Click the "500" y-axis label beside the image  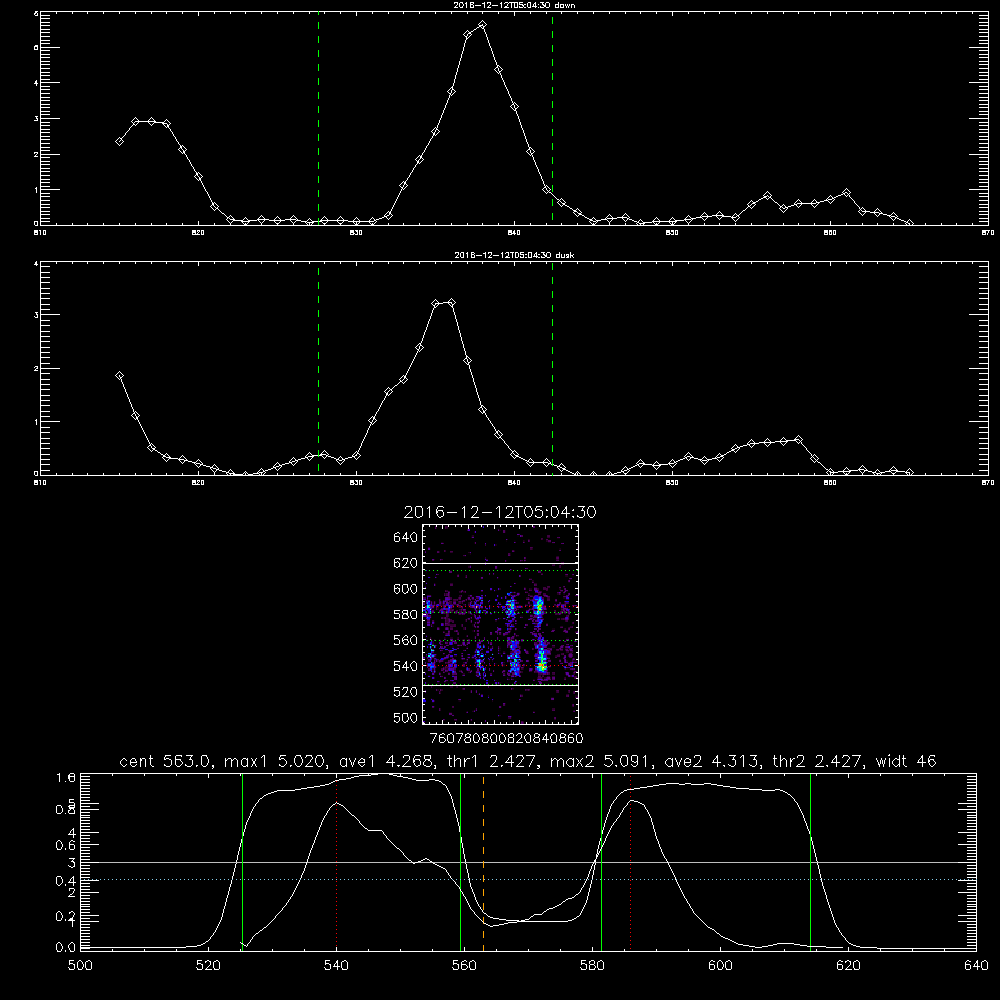[x=406, y=718]
